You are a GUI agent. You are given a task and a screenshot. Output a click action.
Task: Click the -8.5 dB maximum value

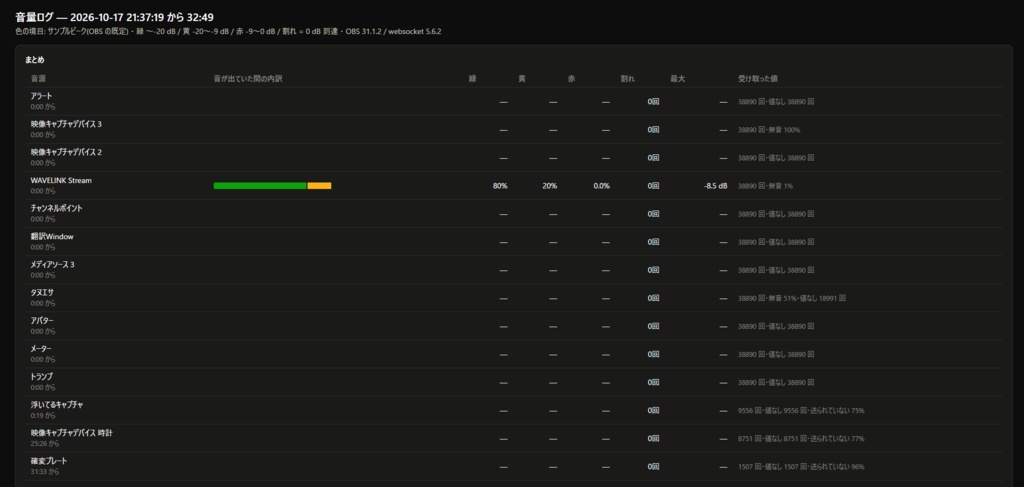(716, 186)
